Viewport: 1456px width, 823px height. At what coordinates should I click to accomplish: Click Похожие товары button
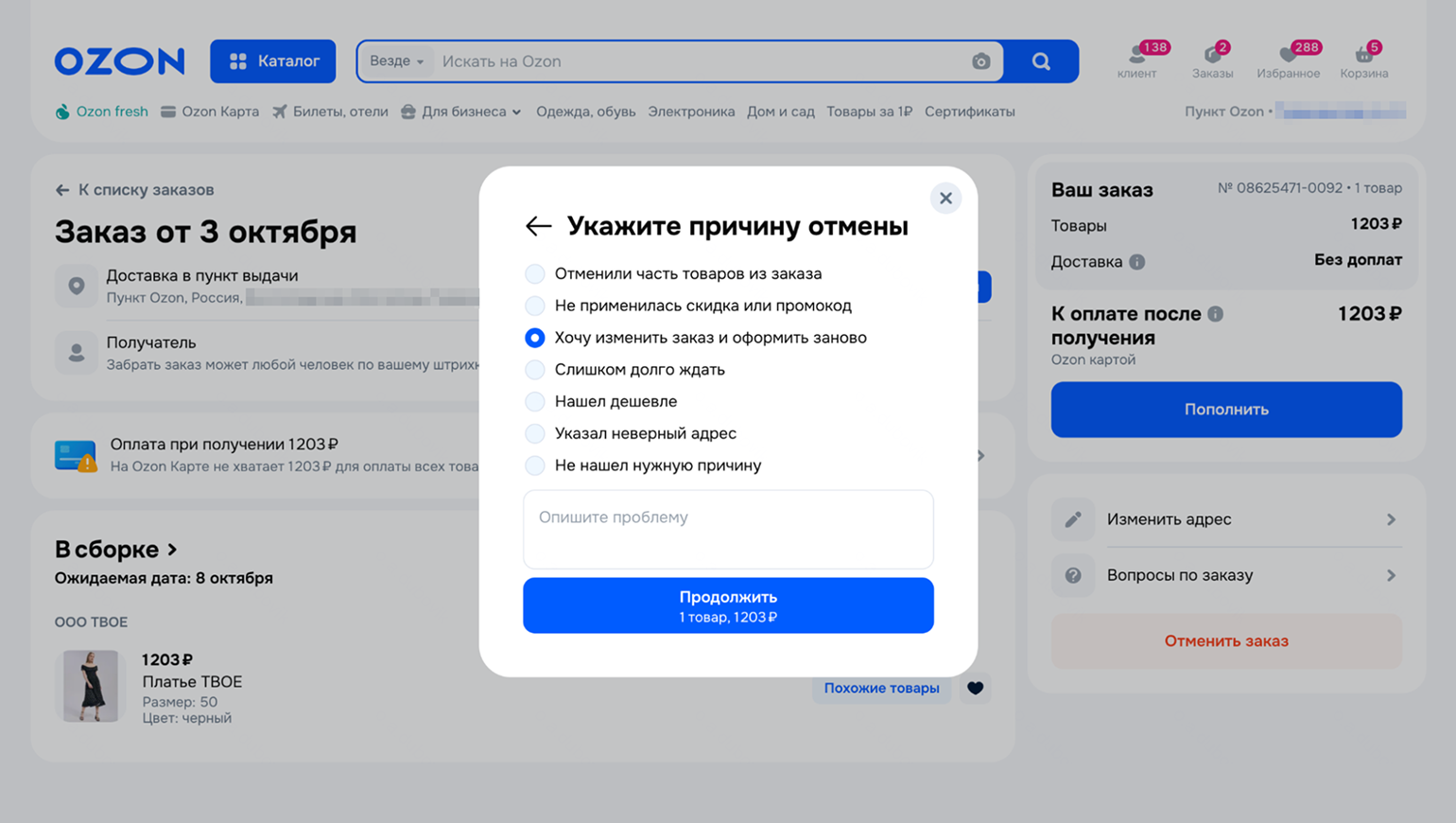click(881, 688)
